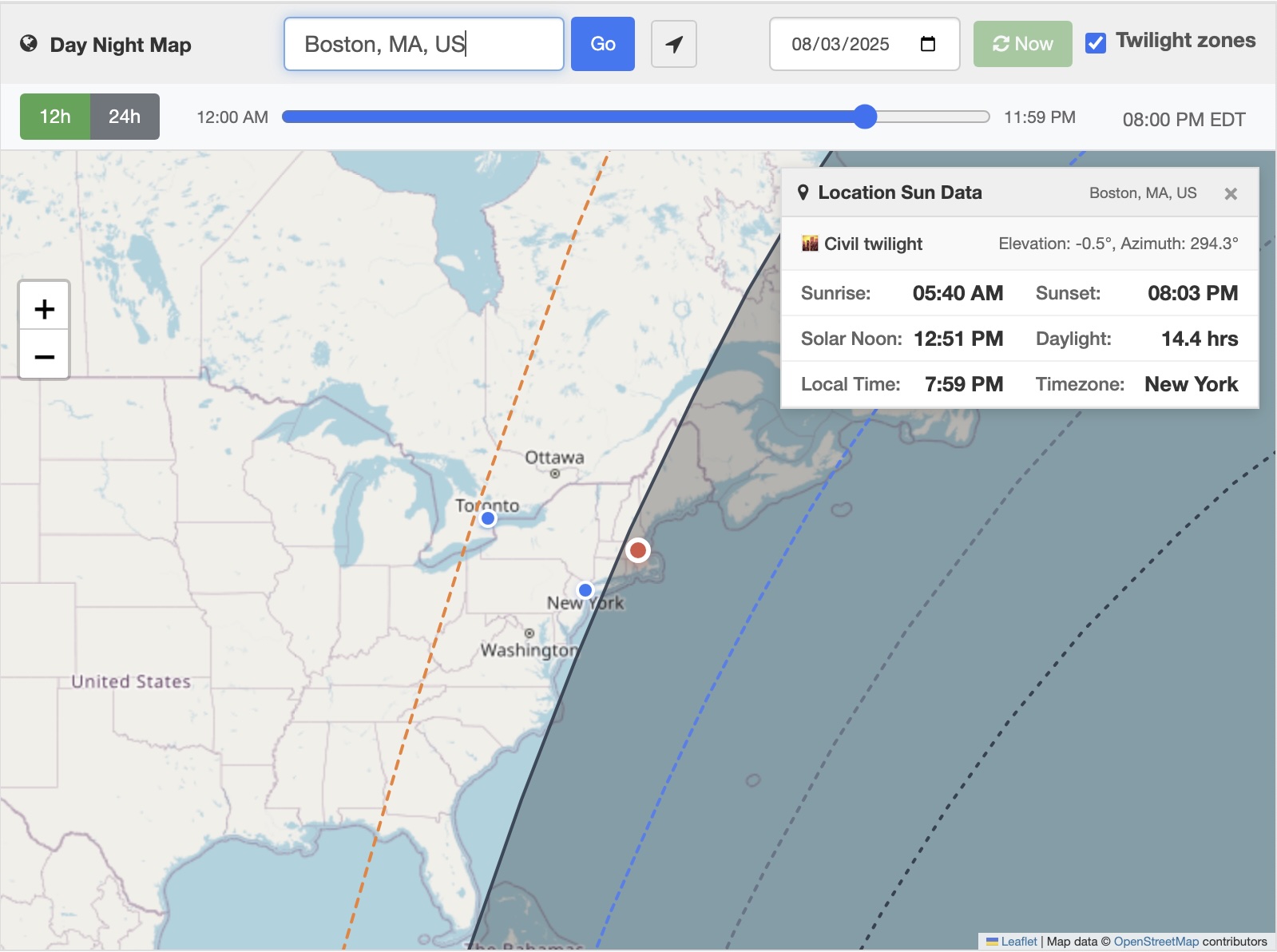
Task: Click the globe icon beside Day Night Map
Action: [x=29, y=44]
